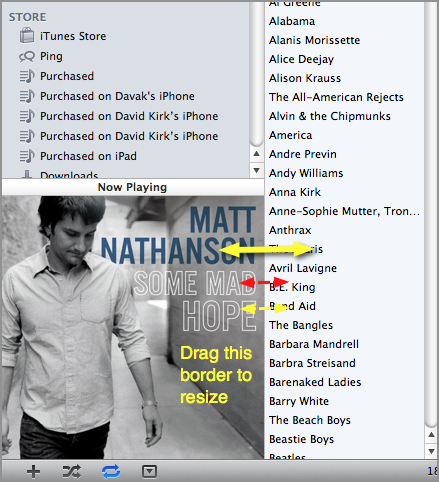
Task: Click the Purchased playlist icon
Action: [x=27, y=76]
